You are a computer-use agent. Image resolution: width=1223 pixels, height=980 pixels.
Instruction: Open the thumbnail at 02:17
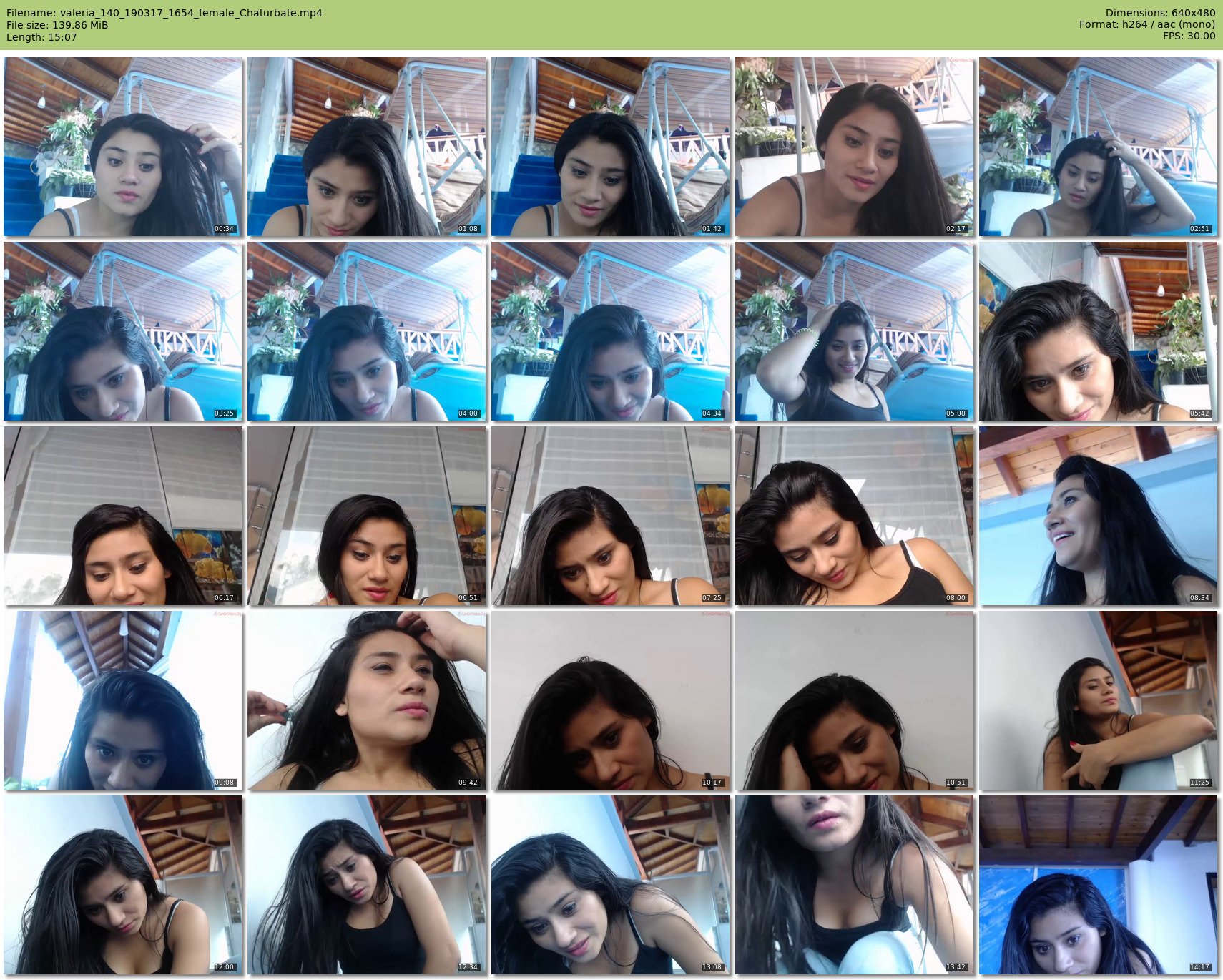(855, 147)
